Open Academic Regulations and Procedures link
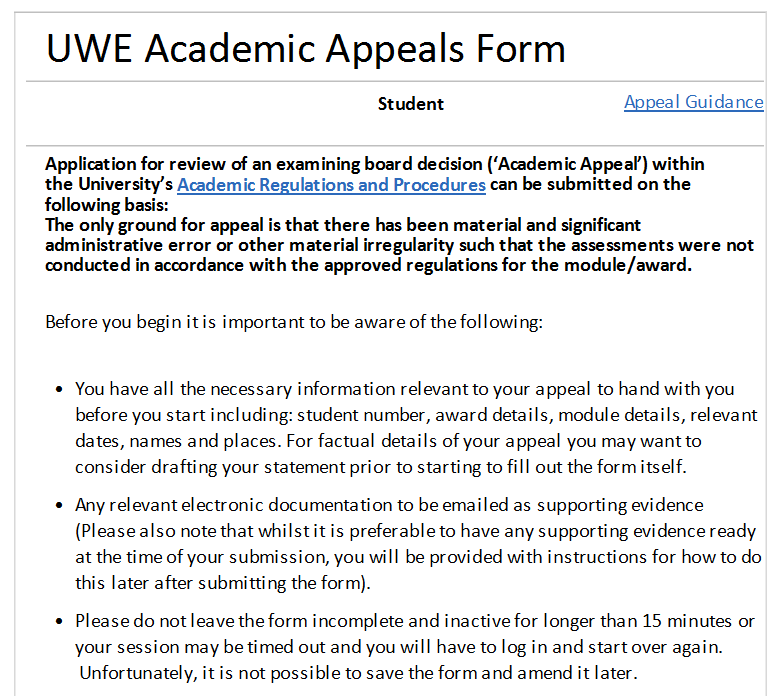 pyautogui.click(x=331, y=185)
